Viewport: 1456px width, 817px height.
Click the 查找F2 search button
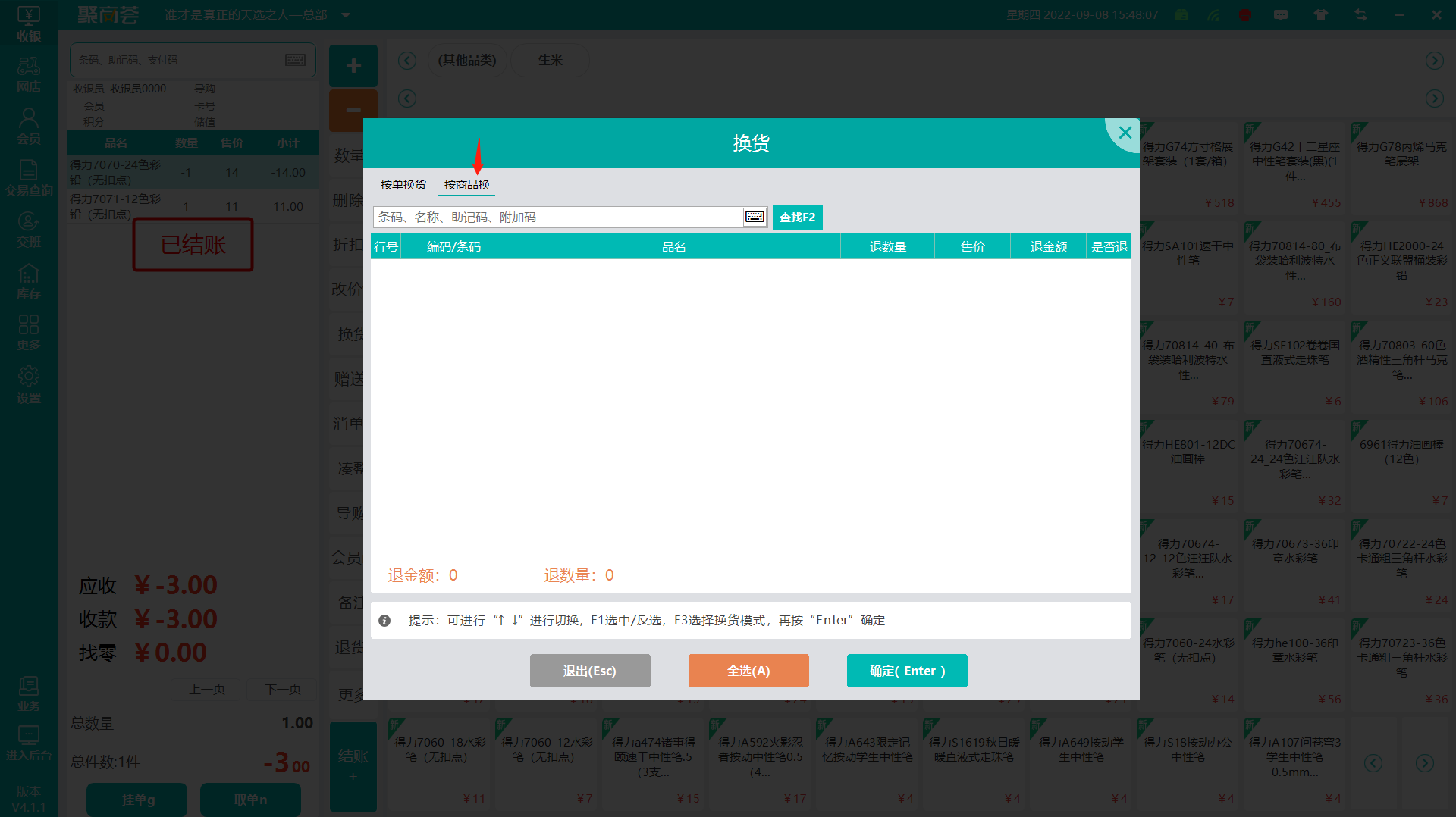[x=798, y=218]
